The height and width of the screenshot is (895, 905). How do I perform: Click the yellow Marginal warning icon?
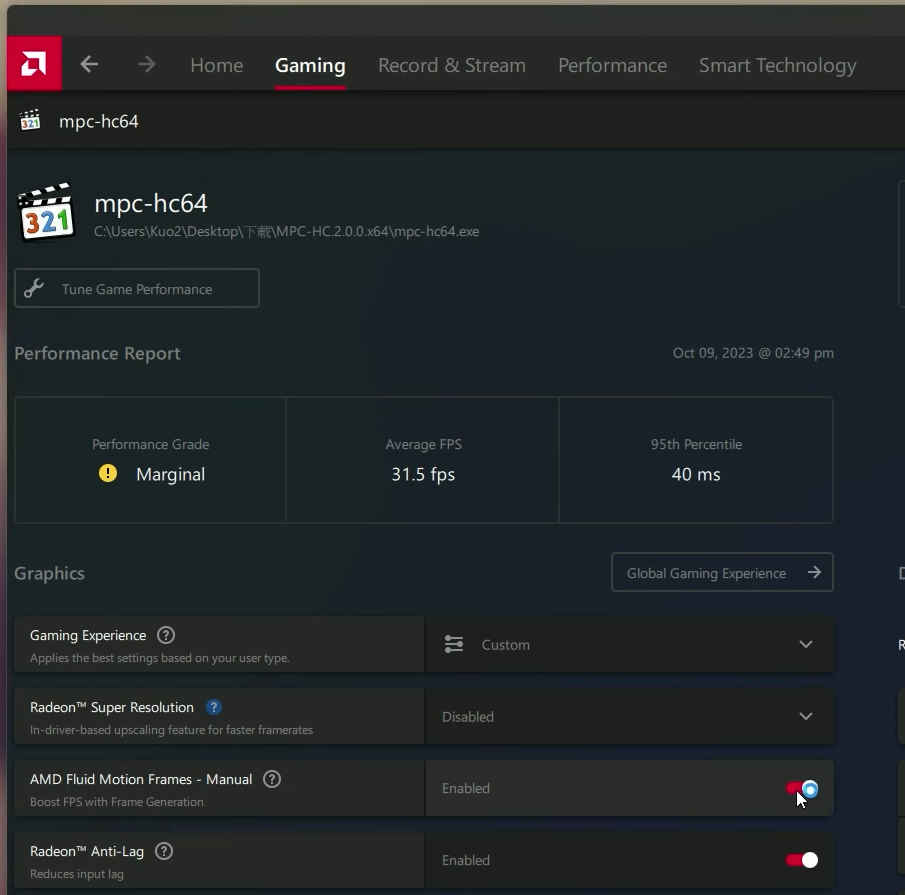point(107,473)
